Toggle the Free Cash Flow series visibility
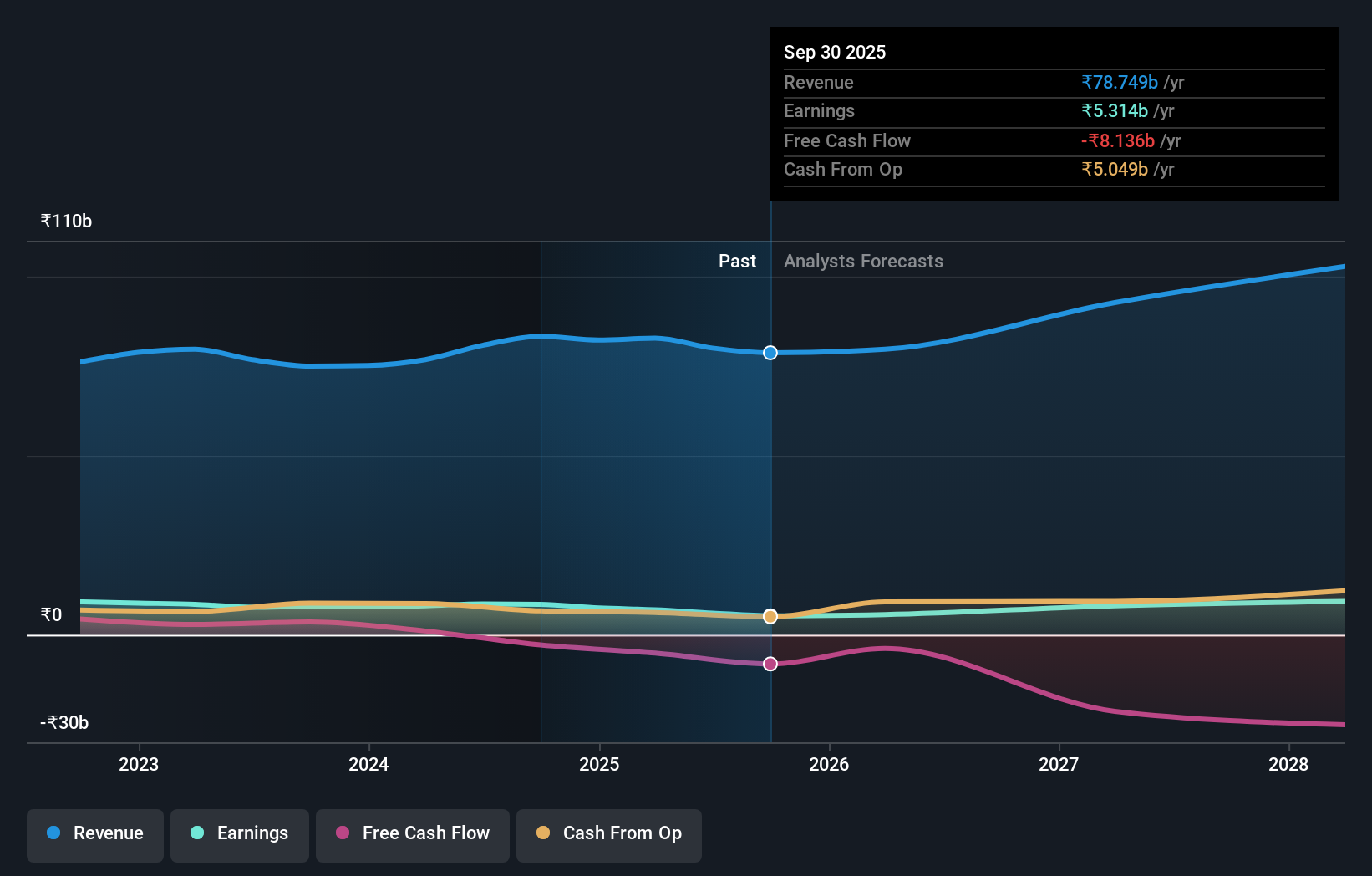The width and height of the screenshot is (1372, 876). [412, 833]
